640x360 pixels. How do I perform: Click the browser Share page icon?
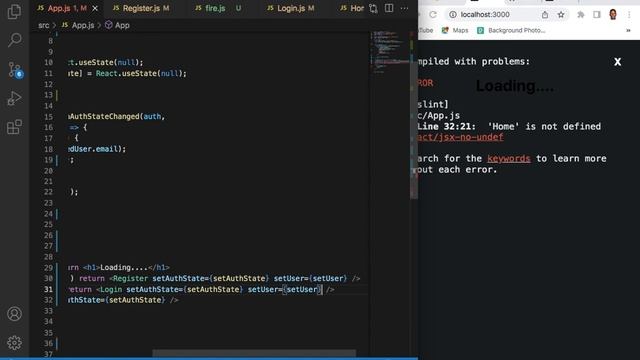pyautogui.click(x=545, y=15)
